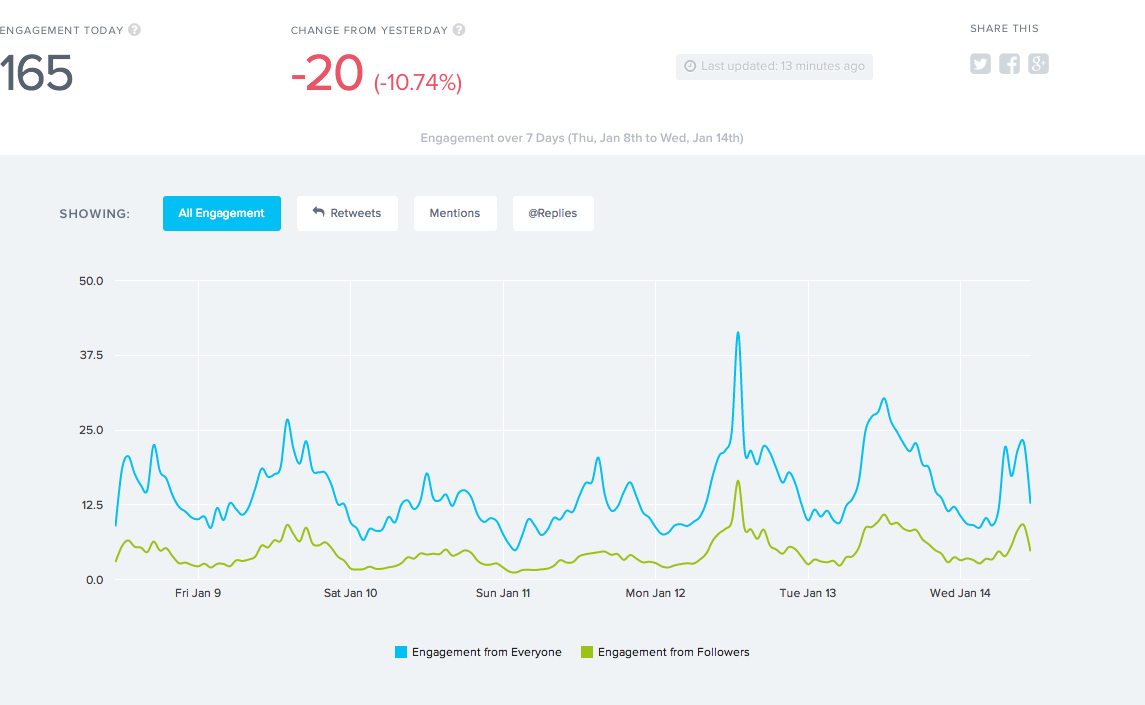Click the 0.0 y-axis label
1145x705 pixels.
(x=94, y=580)
